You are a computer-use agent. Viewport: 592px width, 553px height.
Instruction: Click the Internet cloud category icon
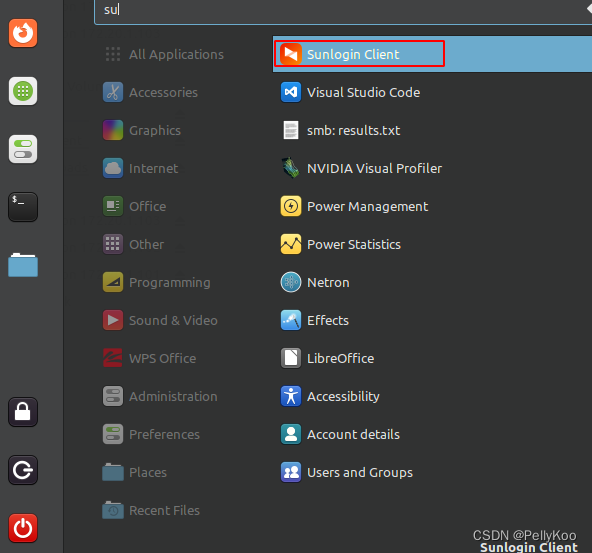click(x=113, y=168)
